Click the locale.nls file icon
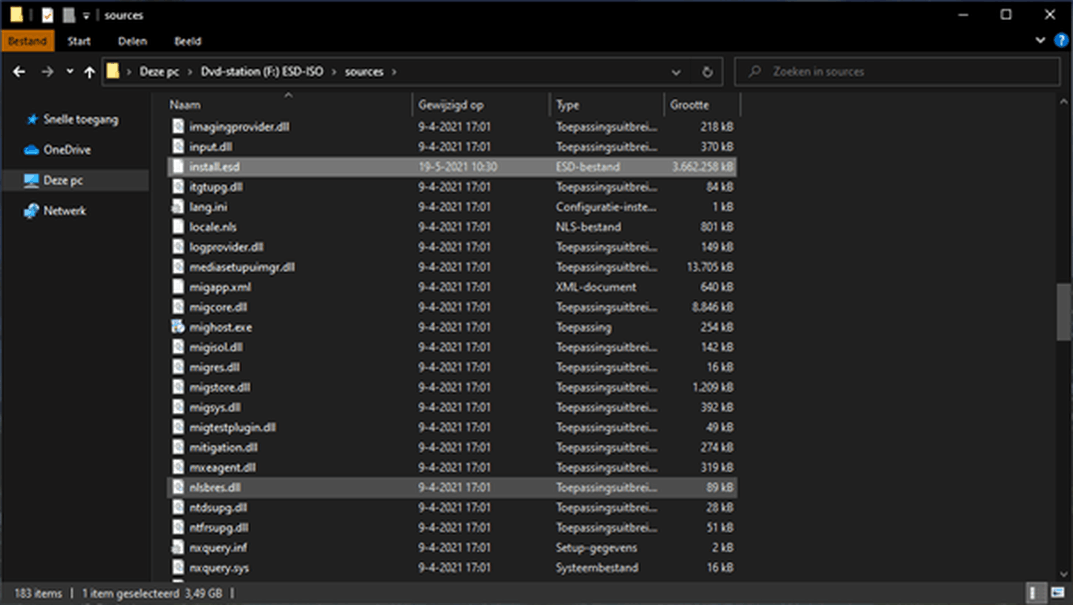Image resolution: width=1073 pixels, height=605 pixels. click(x=178, y=227)
